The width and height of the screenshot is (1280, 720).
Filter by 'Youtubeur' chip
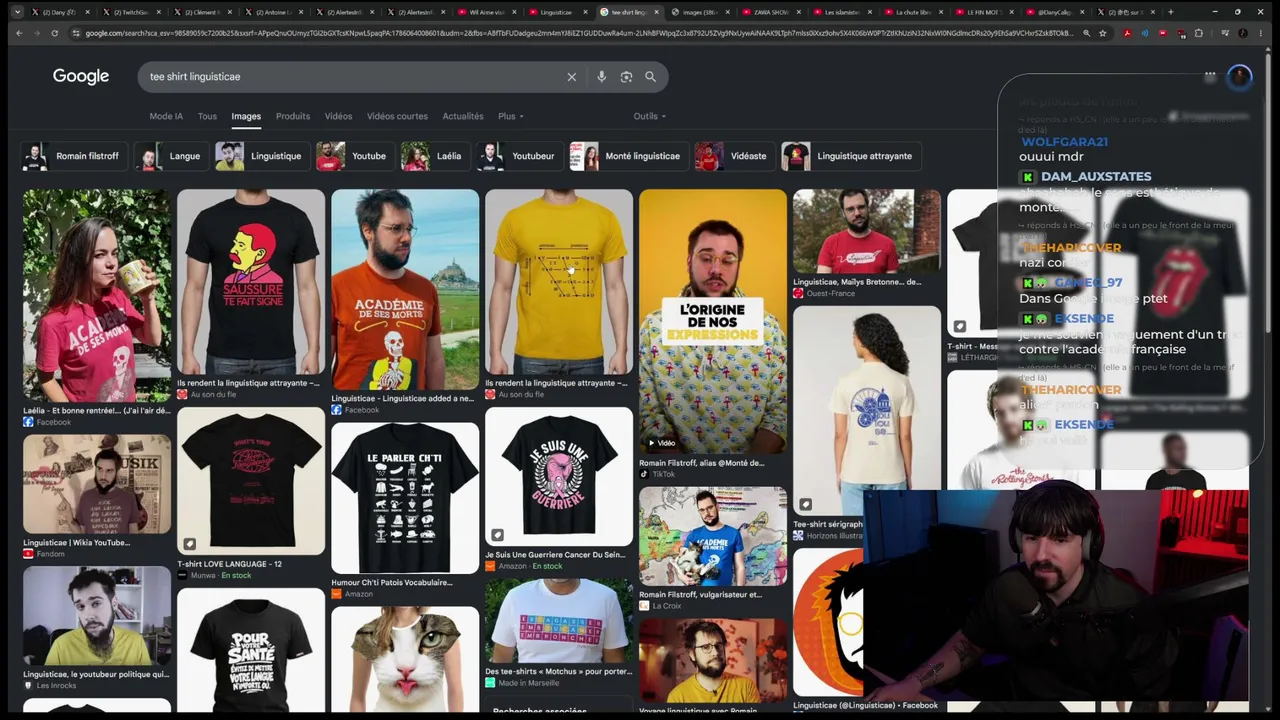518,156
